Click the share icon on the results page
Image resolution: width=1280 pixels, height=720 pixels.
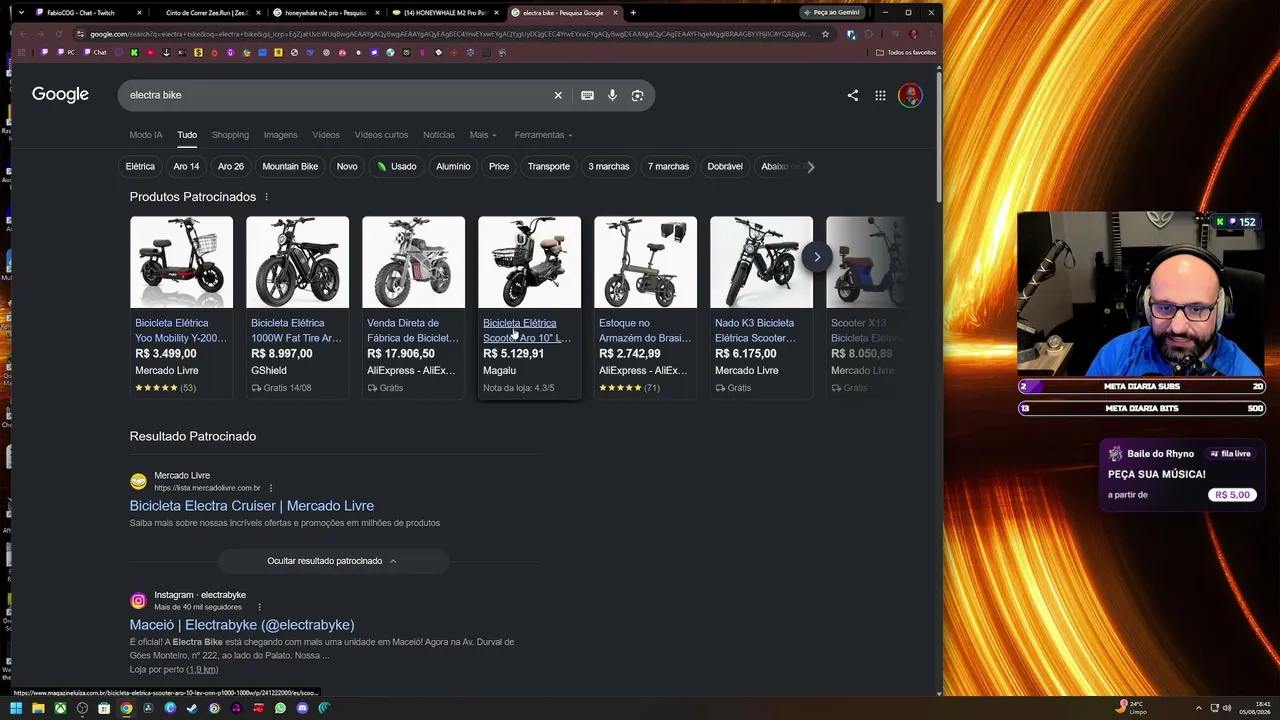tap(853, 95)
